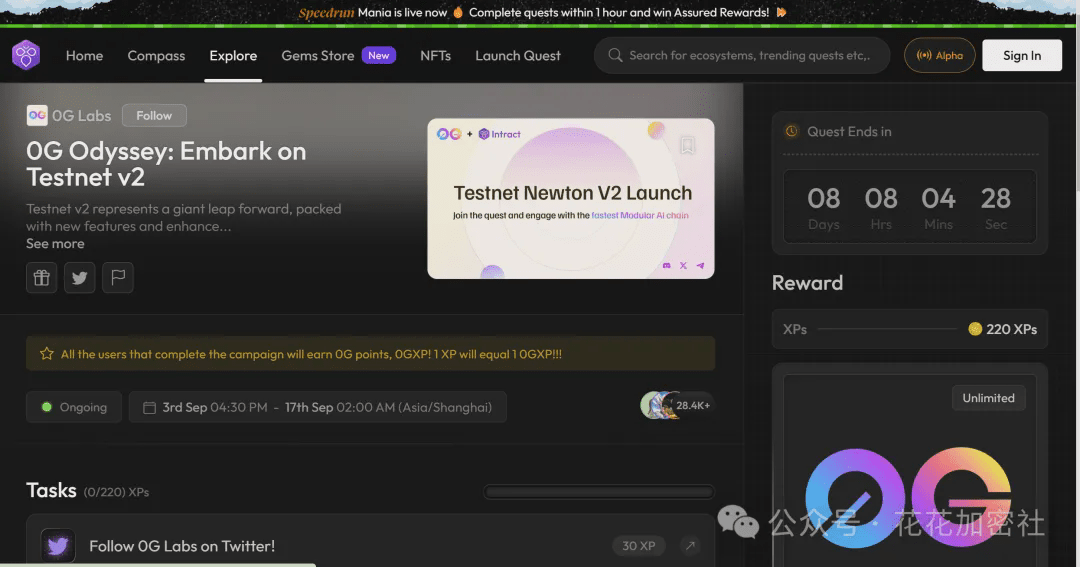Bookmark the quest using banner icon
1080x567 pixels.
687,146
